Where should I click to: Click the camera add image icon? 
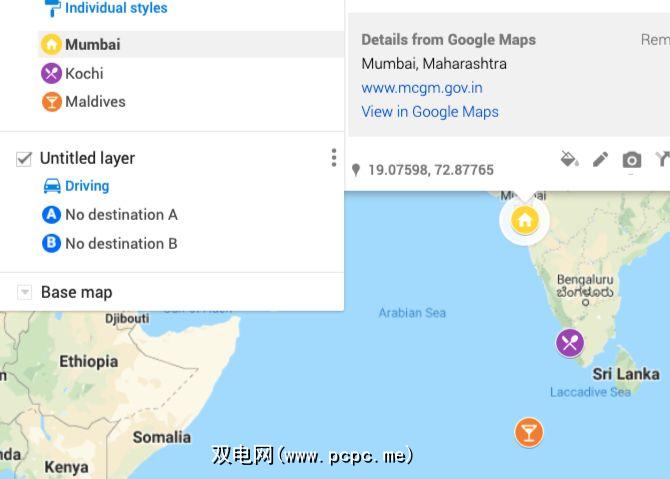point(632,160)
